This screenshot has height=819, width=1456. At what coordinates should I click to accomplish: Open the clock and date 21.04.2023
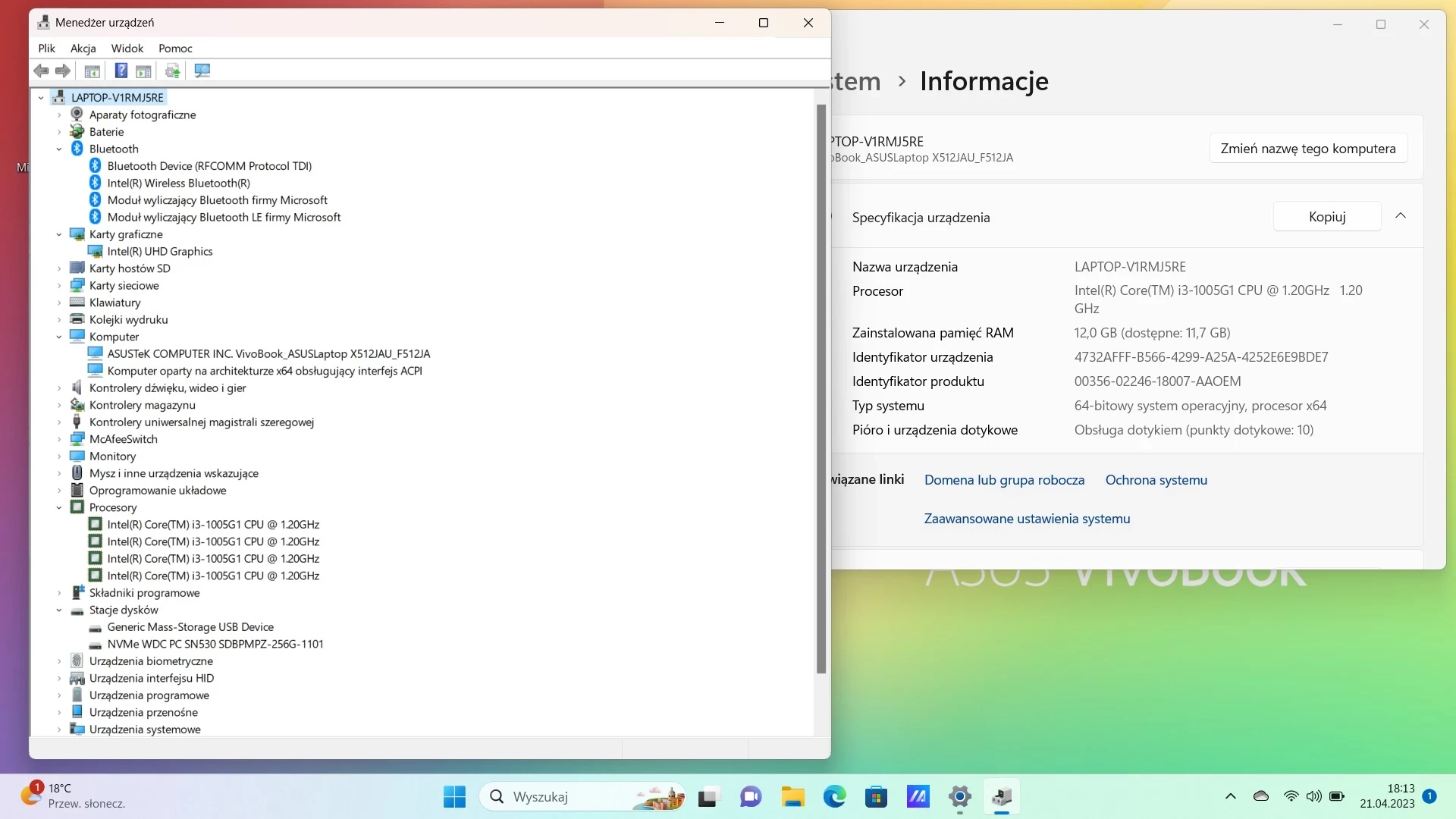(x=1387, y=796)
